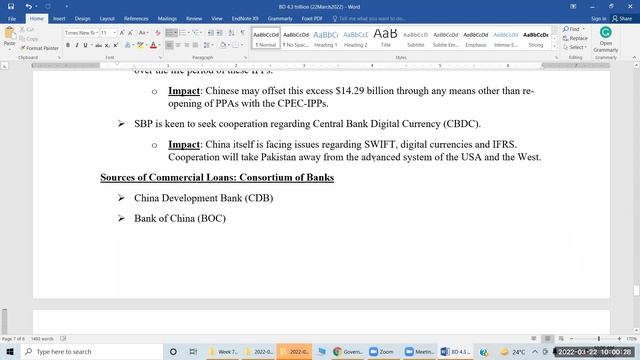Image resolution: width=640 pixels, height=360 pixels.
Task: Open the text highlight color swatch
Action: (x=140, y=45)
